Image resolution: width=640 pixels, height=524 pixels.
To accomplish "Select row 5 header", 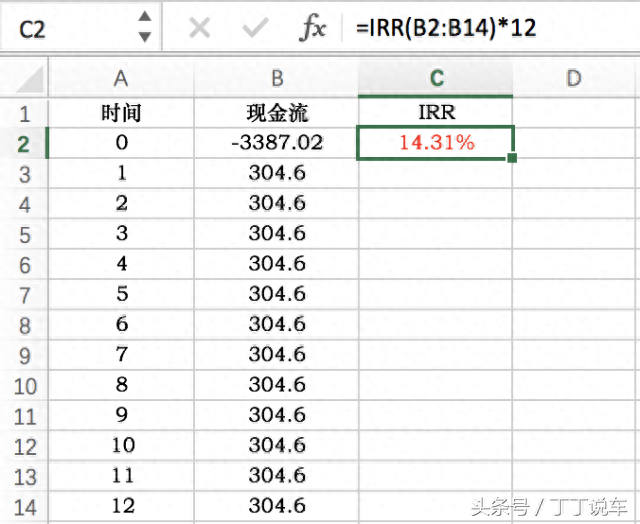I will (24, 235).
